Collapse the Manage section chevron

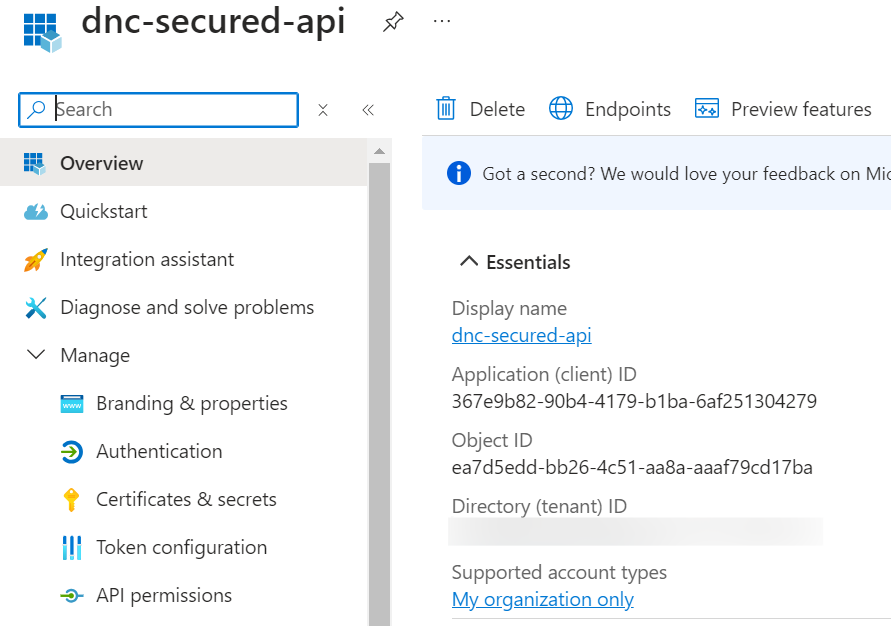point(36,355)
